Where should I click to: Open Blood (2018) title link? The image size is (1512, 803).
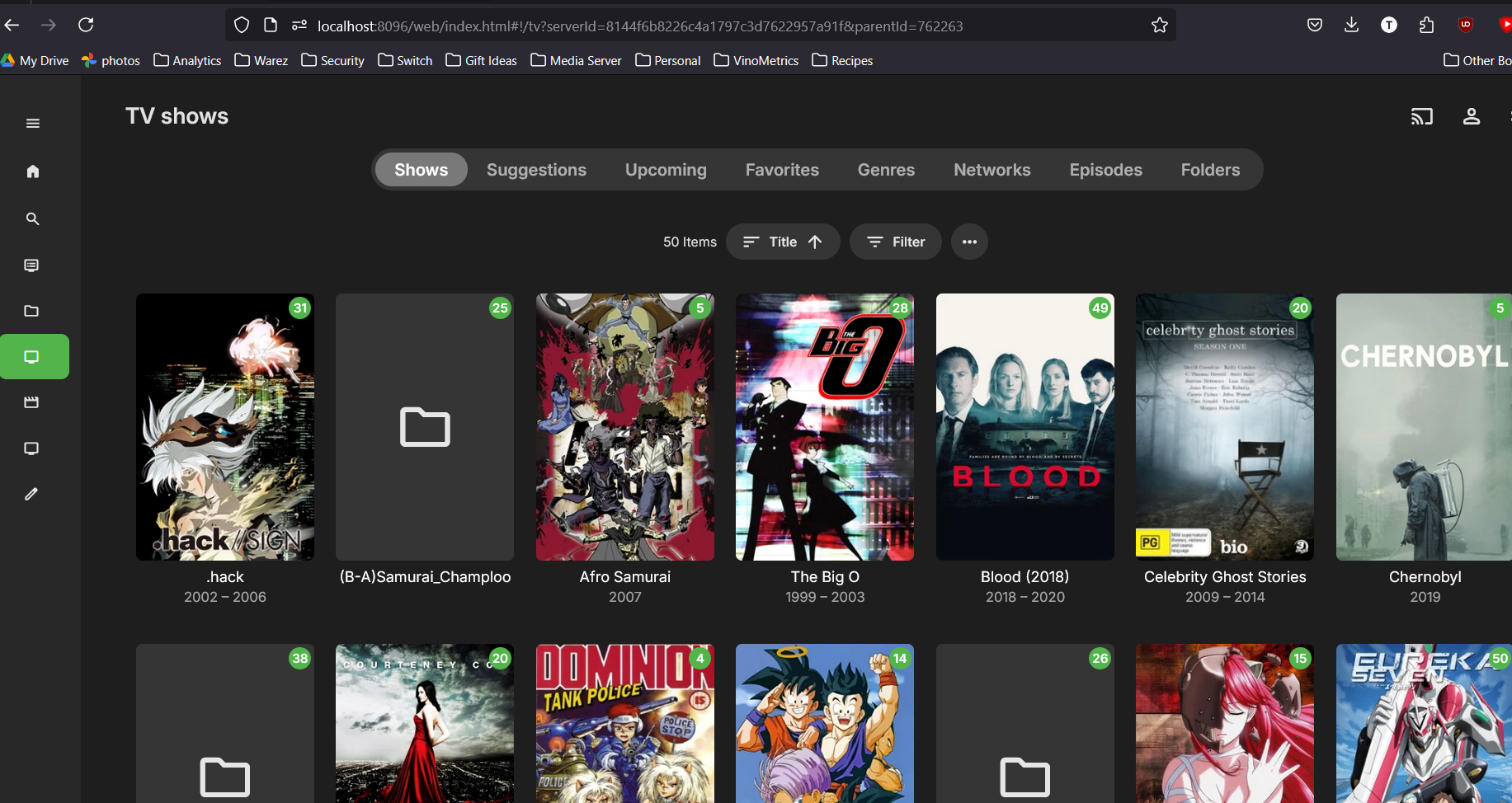(x=1025, y=577)
